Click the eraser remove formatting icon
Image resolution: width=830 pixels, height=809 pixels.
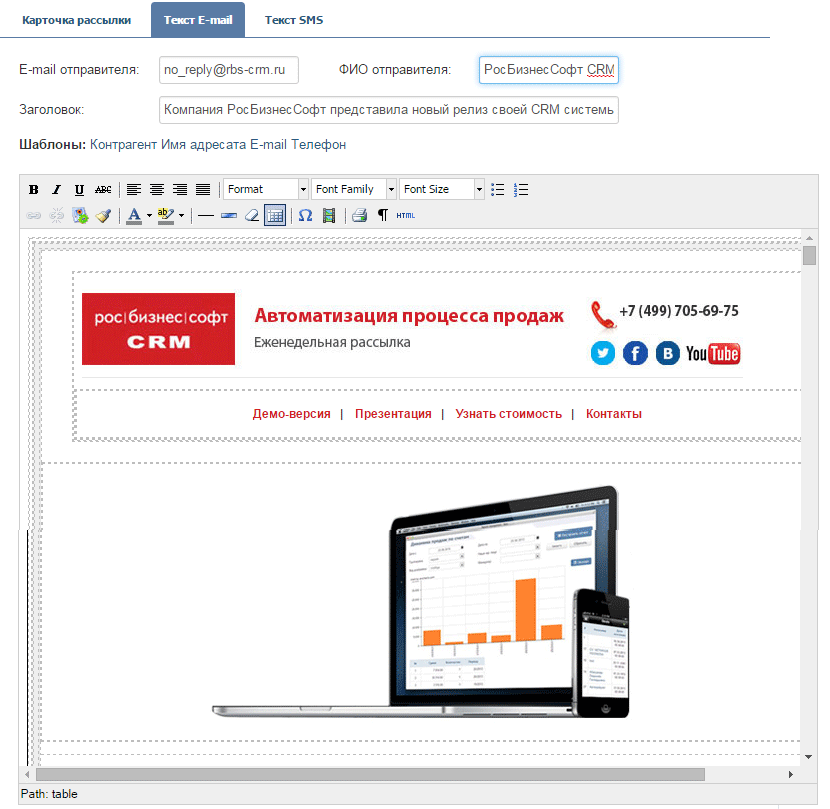pos(252,215)
